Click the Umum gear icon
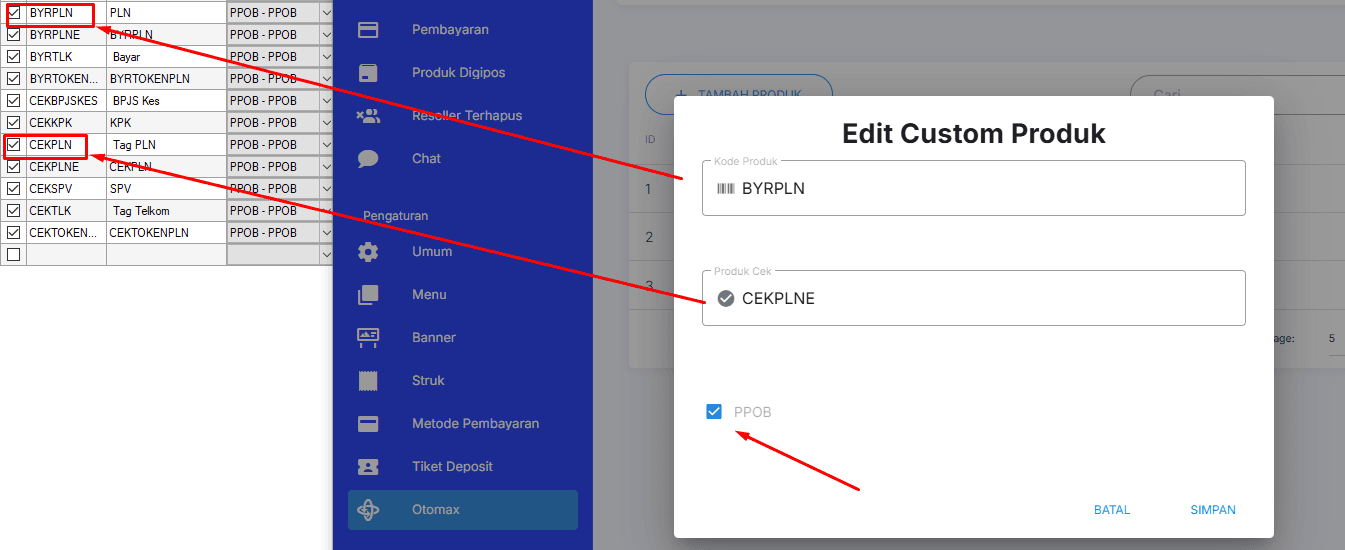 pyautogui.click(x=368, y=252)
